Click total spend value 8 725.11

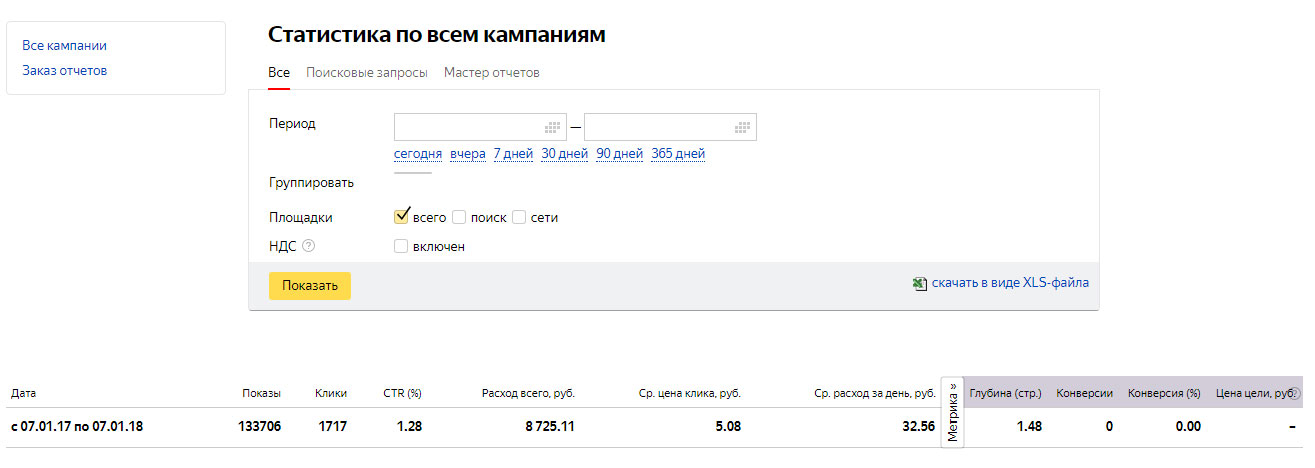(x=550, y=426)
